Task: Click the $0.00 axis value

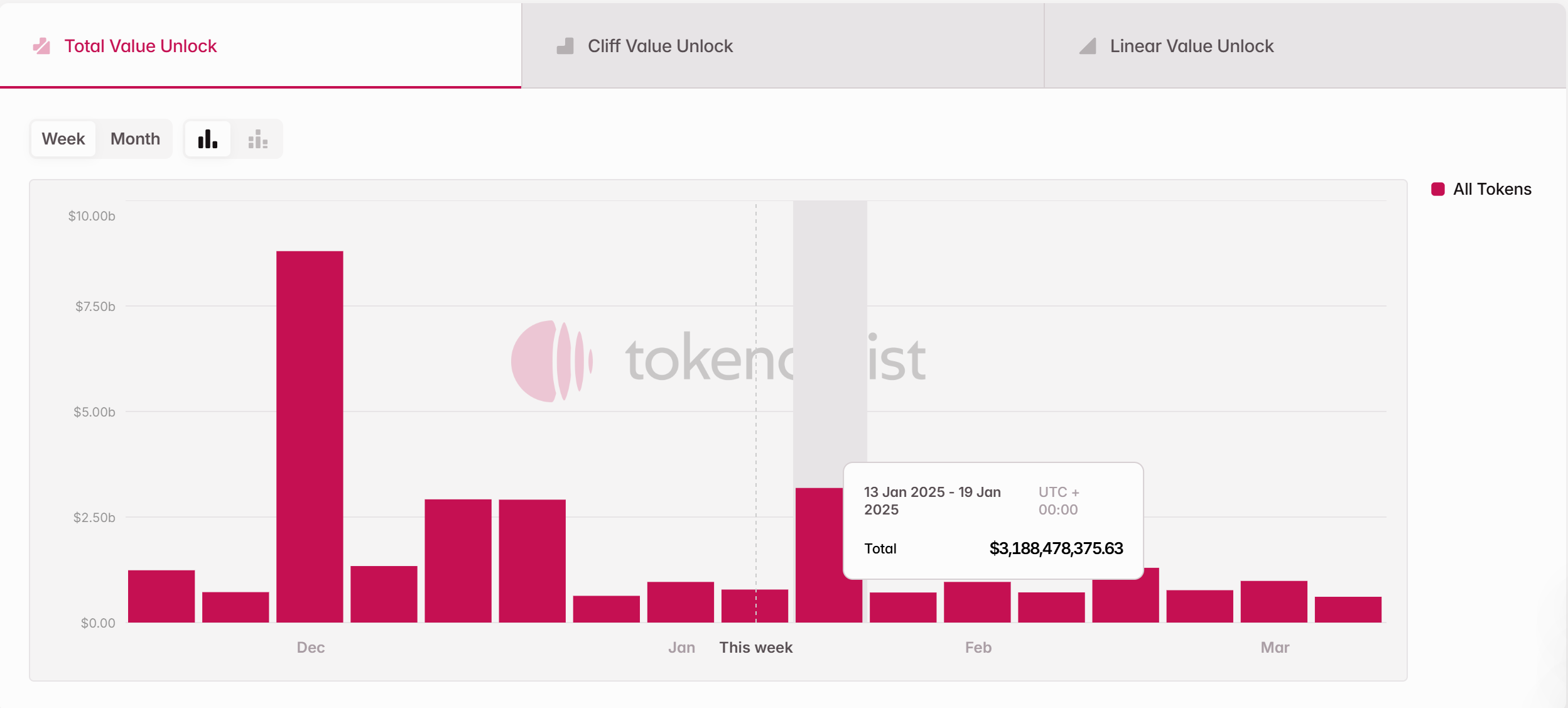Action: [98, 623]
